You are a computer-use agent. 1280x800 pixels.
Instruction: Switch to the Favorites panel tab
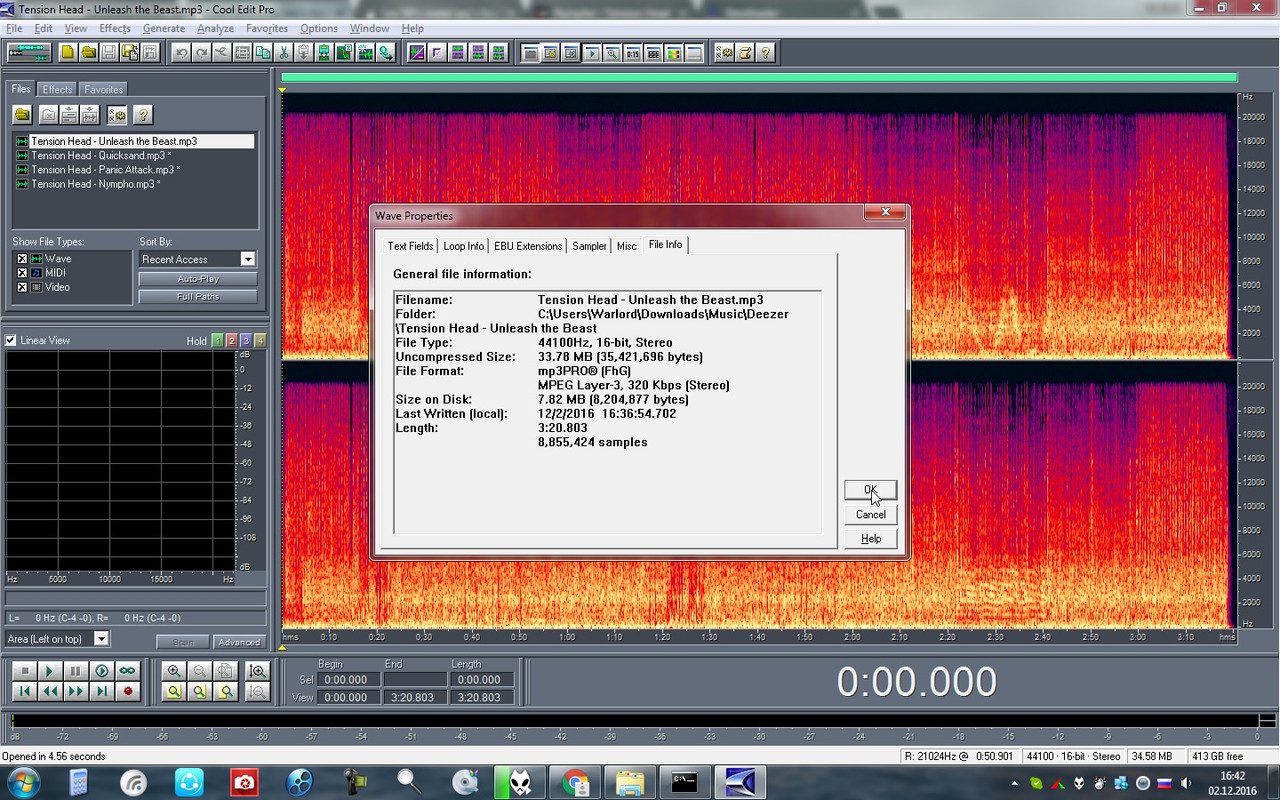coord(103,89)
